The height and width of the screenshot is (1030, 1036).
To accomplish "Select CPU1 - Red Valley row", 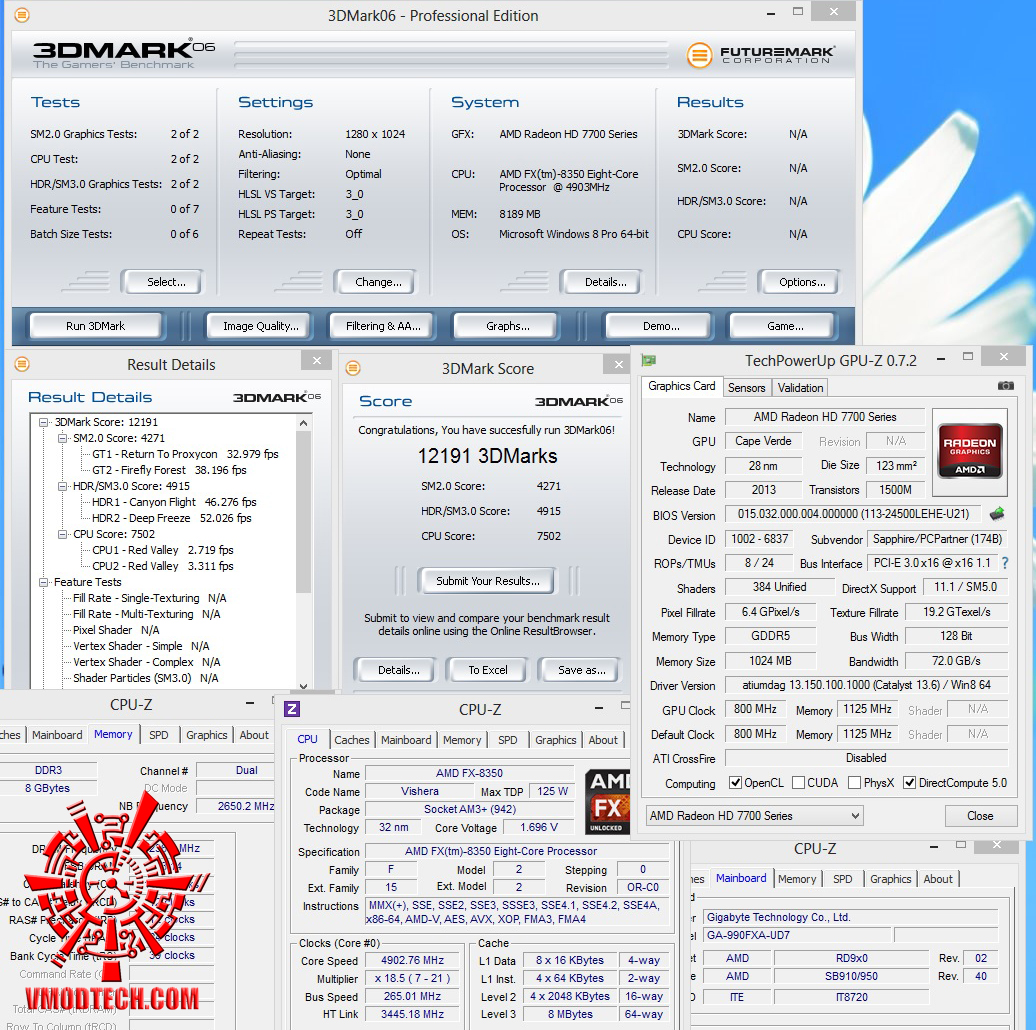I will (163, 550).
